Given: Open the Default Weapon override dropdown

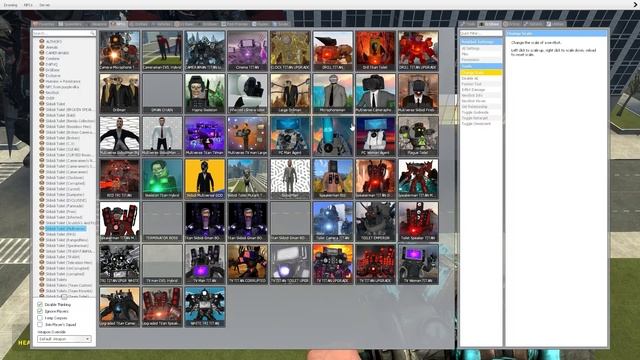Looking at the screenshot, I should (64, 339).
